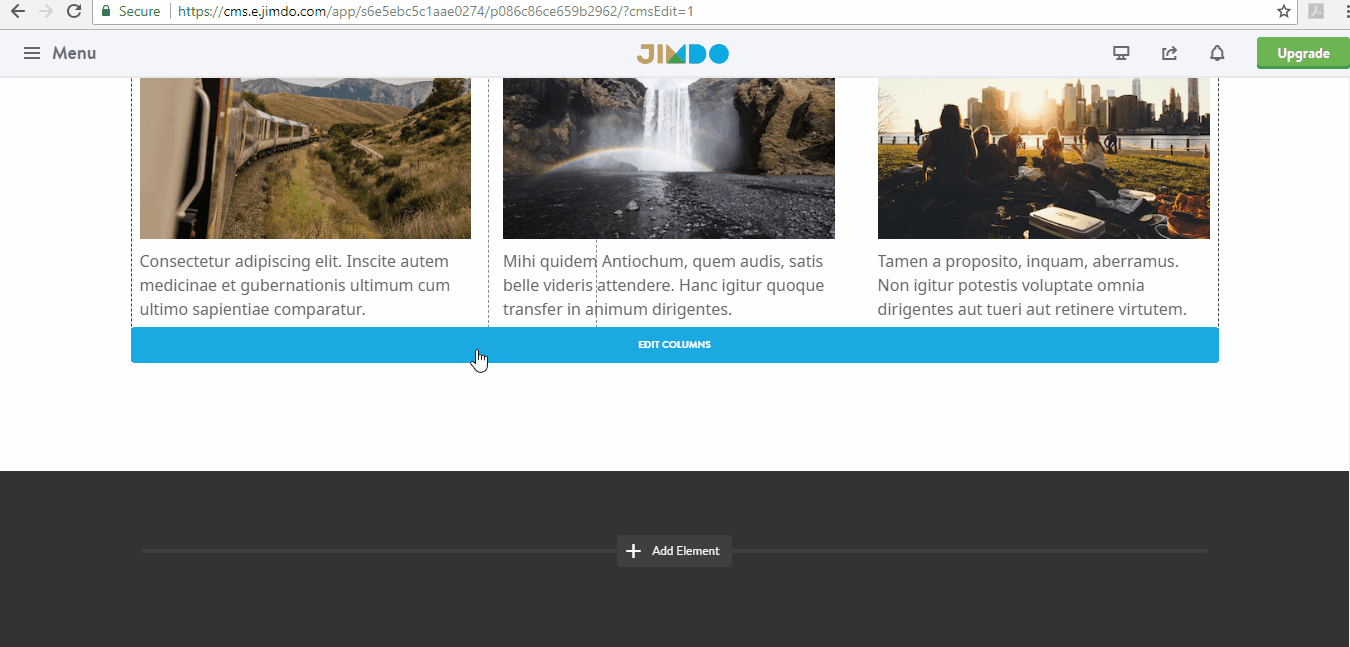This screenshot has width=1350, height=647.
Task: Click the PDF extension icon
Action: (x=1316, y=11)
